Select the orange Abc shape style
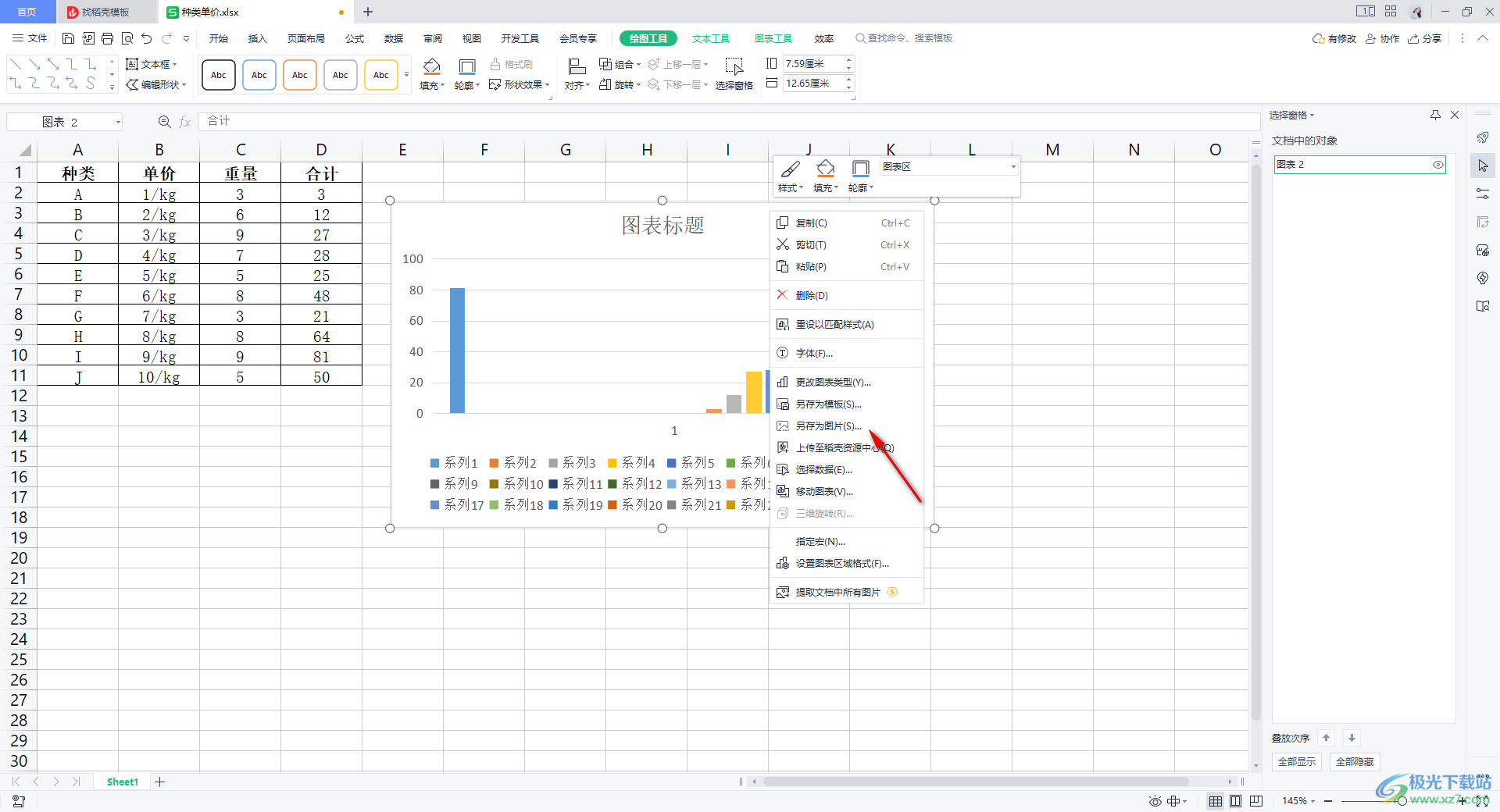This screenshot has height=812, width=1500. [x=300, y=75]
